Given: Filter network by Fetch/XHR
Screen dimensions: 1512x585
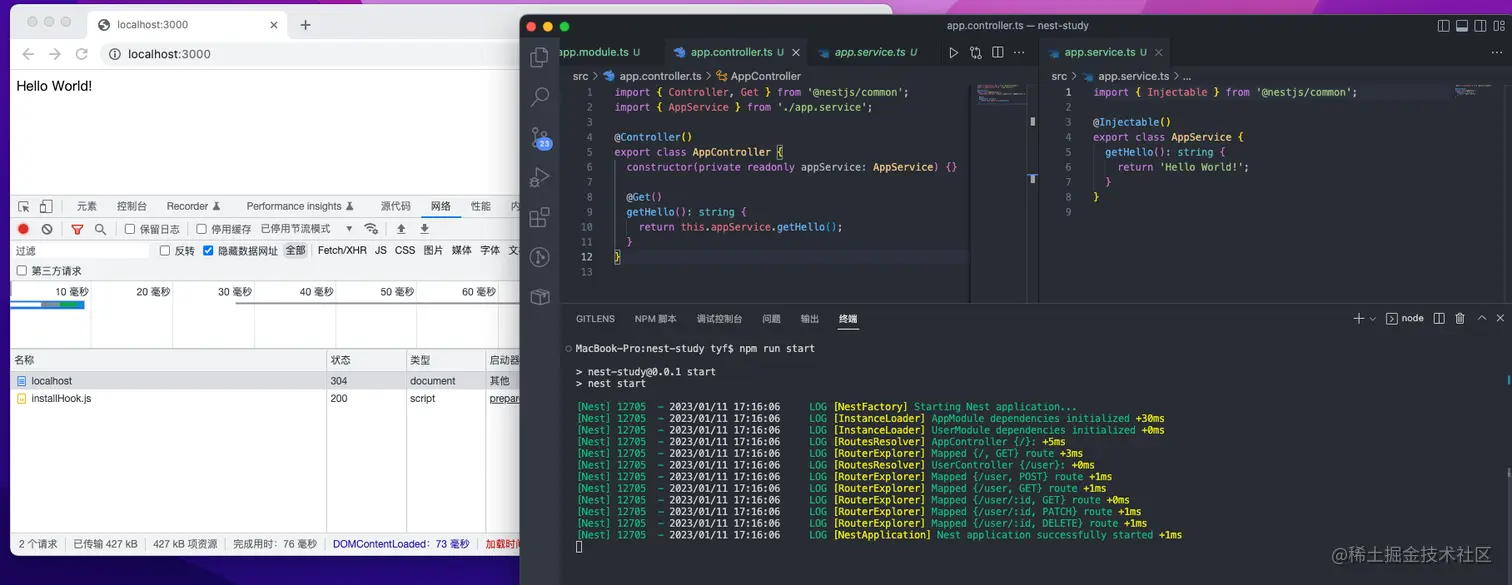Looking at the screenshot, I should coord(342,250).
